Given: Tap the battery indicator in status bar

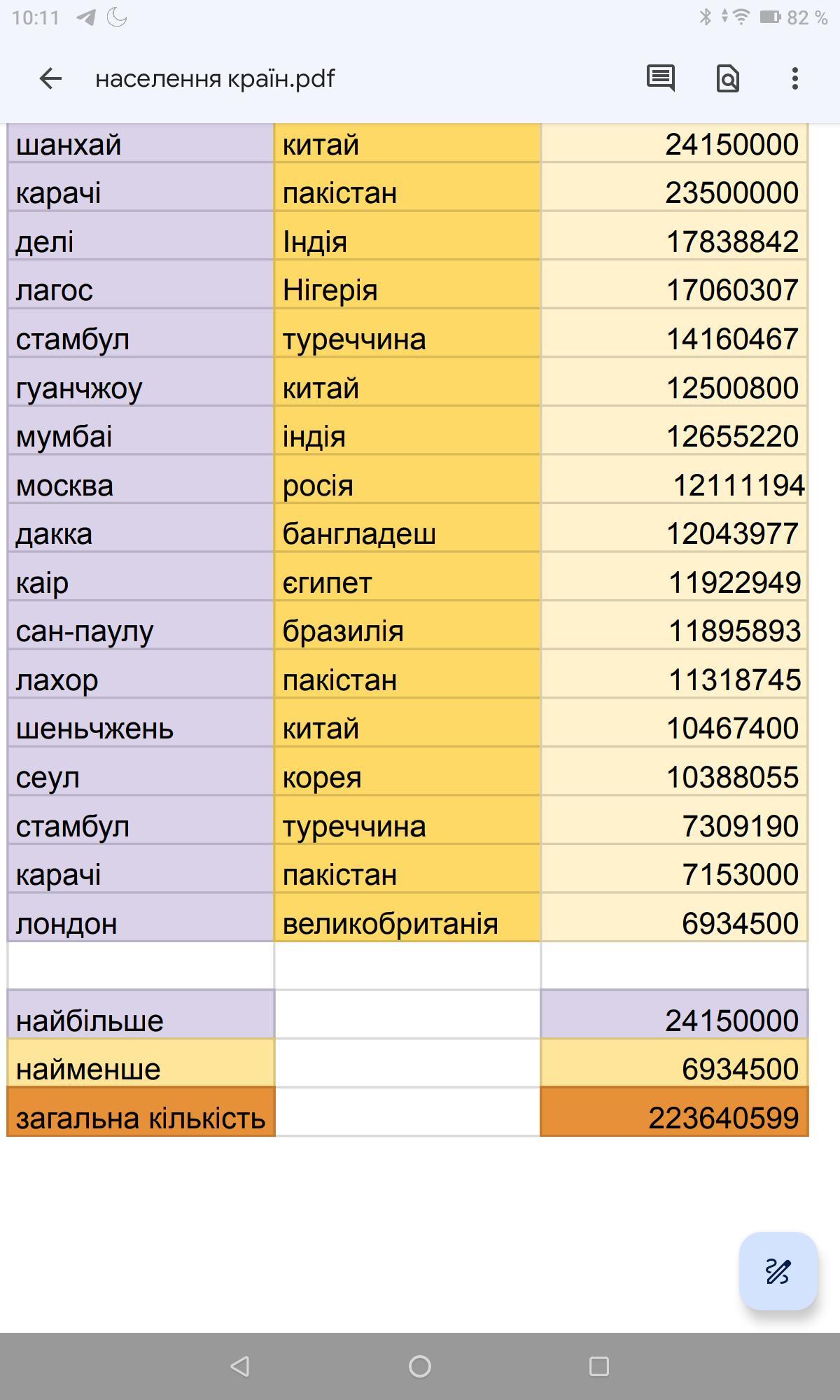Looking at the screenshot, I should [770, 17].
